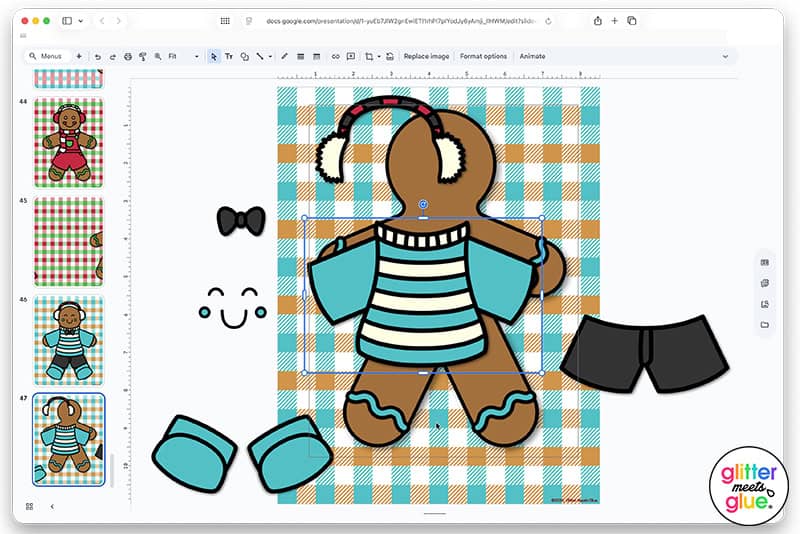Screen dimensions: 800x534
Task: Activate the paint format tool
Action: [x=143, y=57]
